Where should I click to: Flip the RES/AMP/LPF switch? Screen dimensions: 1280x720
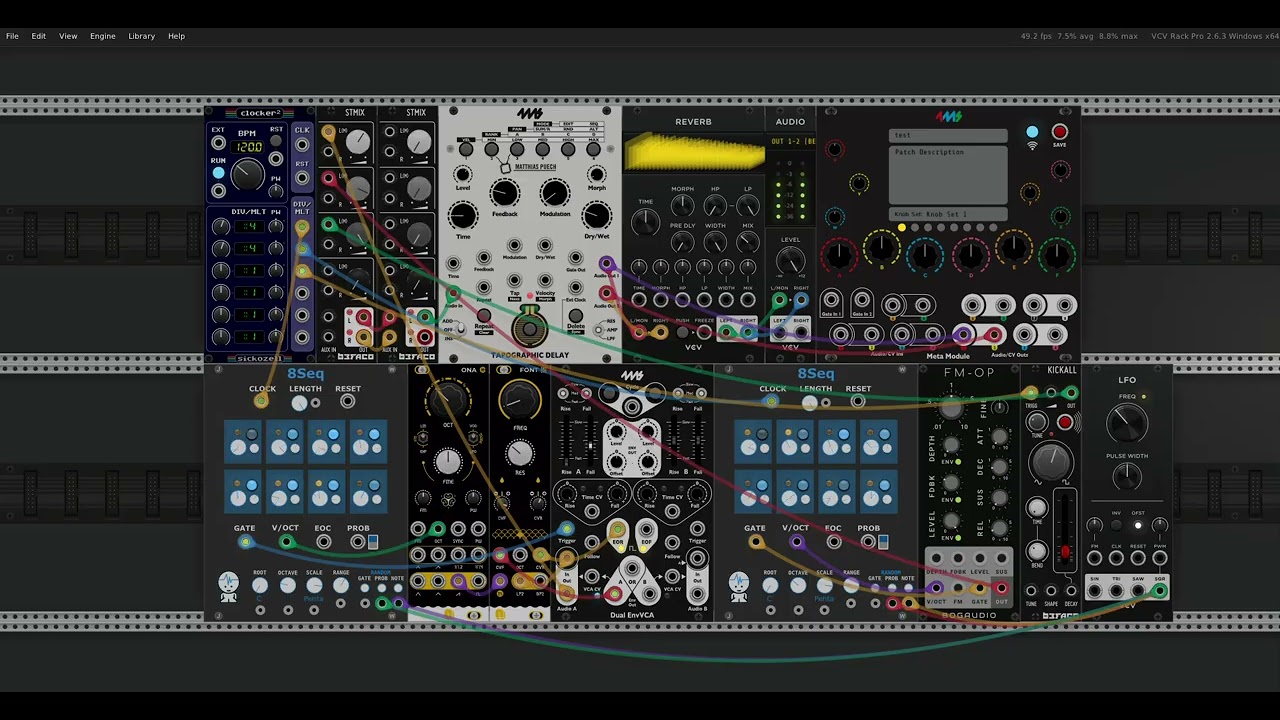click(x=599, y=330)
